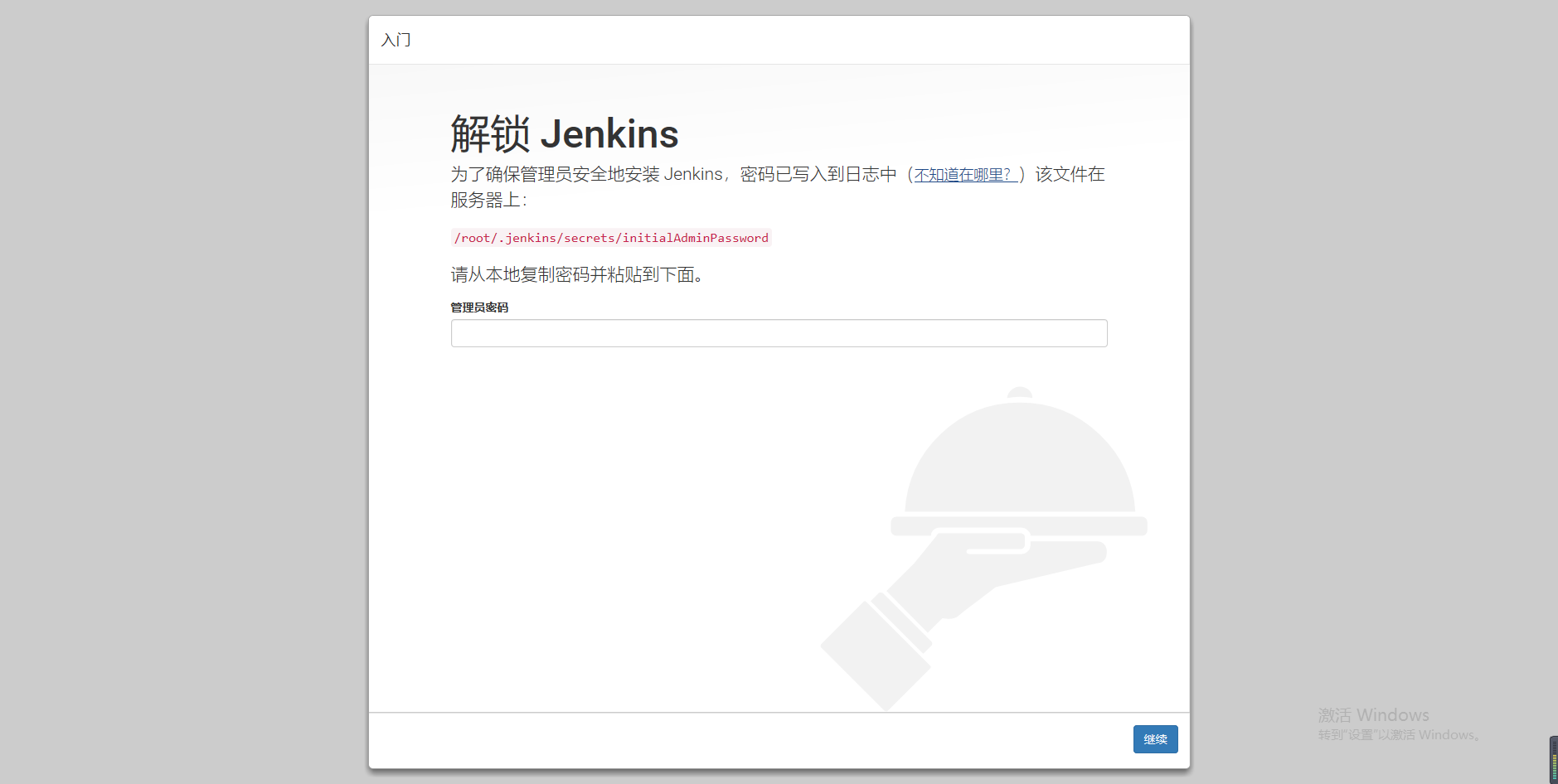Click the 解锁 Jenkins page heading
This screenshot has width=1558, height=784.
tap(564, 133)
